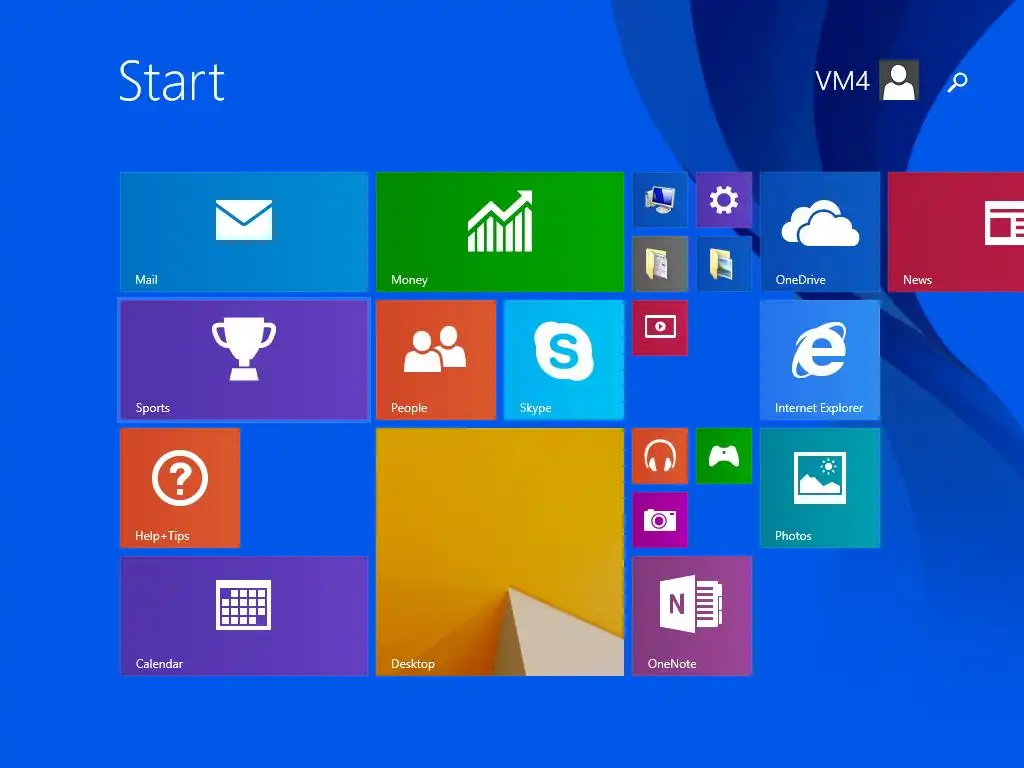1024x768 pixels.
Task: Open the News tile
Action: coord(956,232)
